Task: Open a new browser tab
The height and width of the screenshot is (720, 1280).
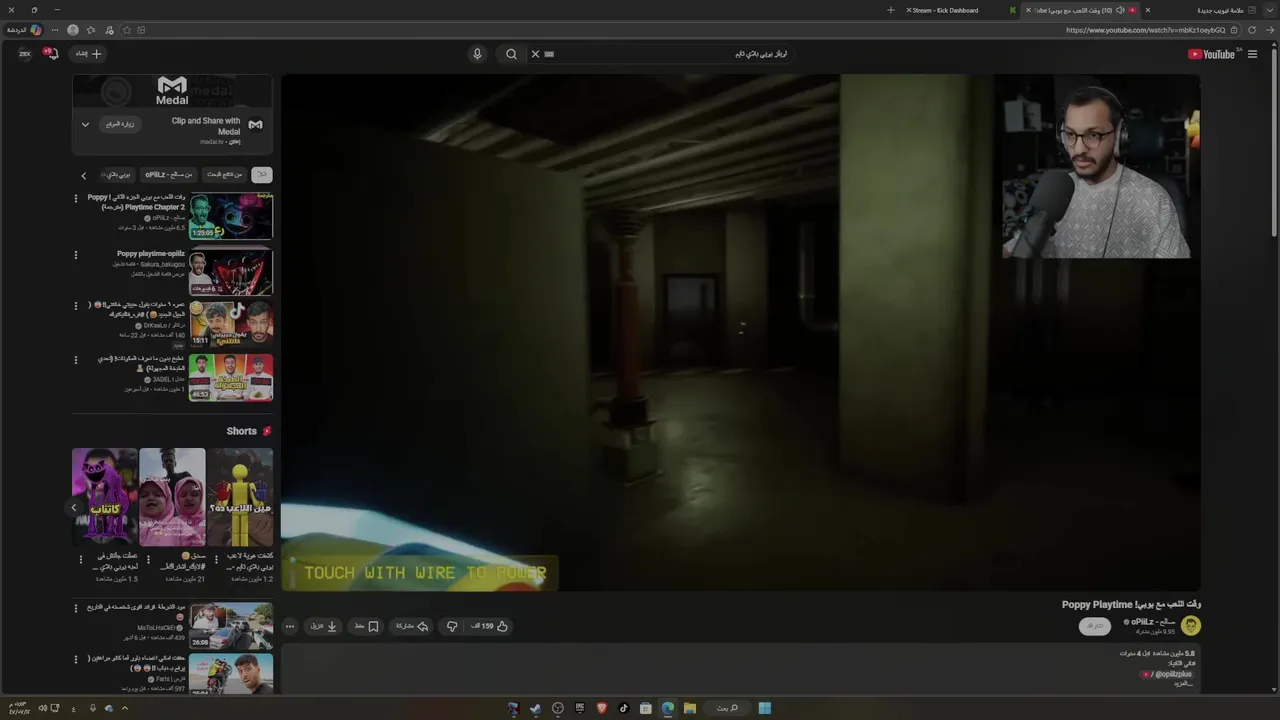Action: (x=891, y=10)
